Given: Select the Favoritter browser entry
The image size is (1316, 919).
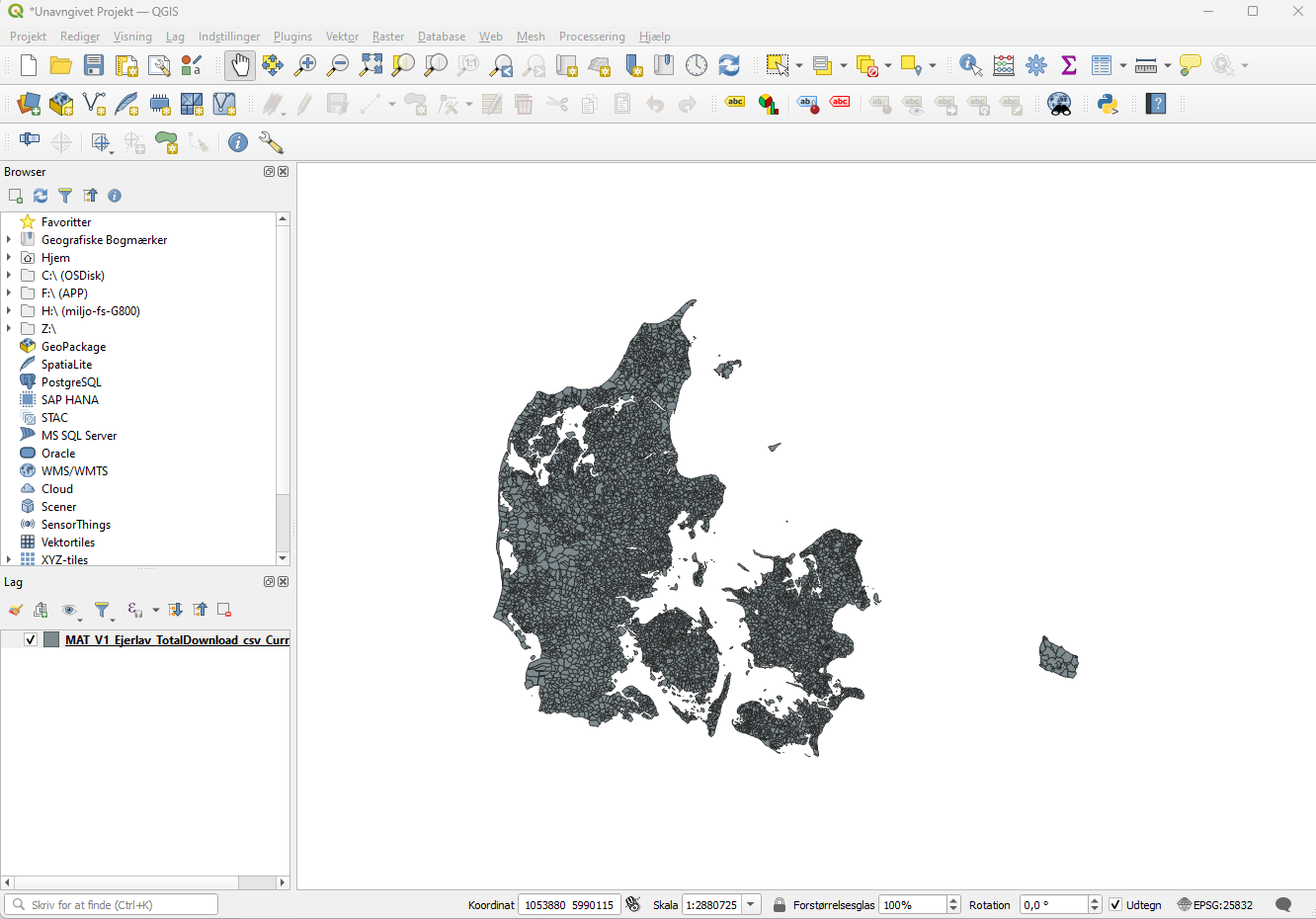Looking at the screenshot, I should point(65,222).
